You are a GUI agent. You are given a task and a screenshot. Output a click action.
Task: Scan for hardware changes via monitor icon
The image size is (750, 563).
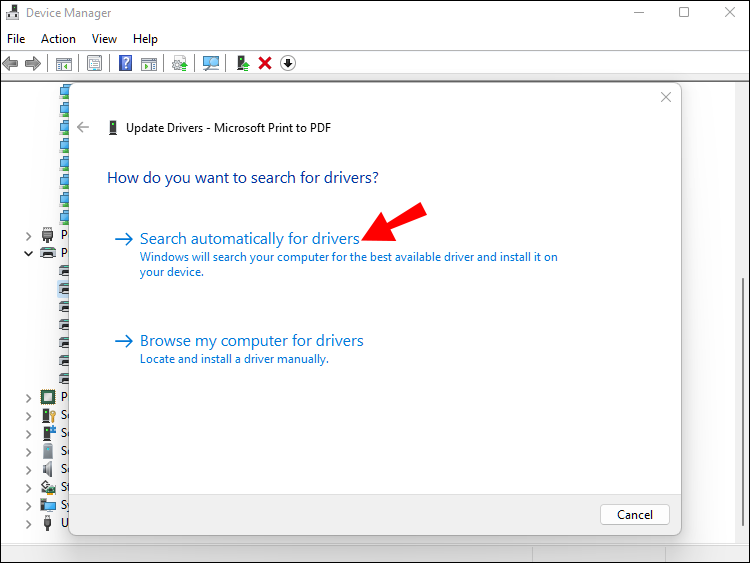point(211,63)
